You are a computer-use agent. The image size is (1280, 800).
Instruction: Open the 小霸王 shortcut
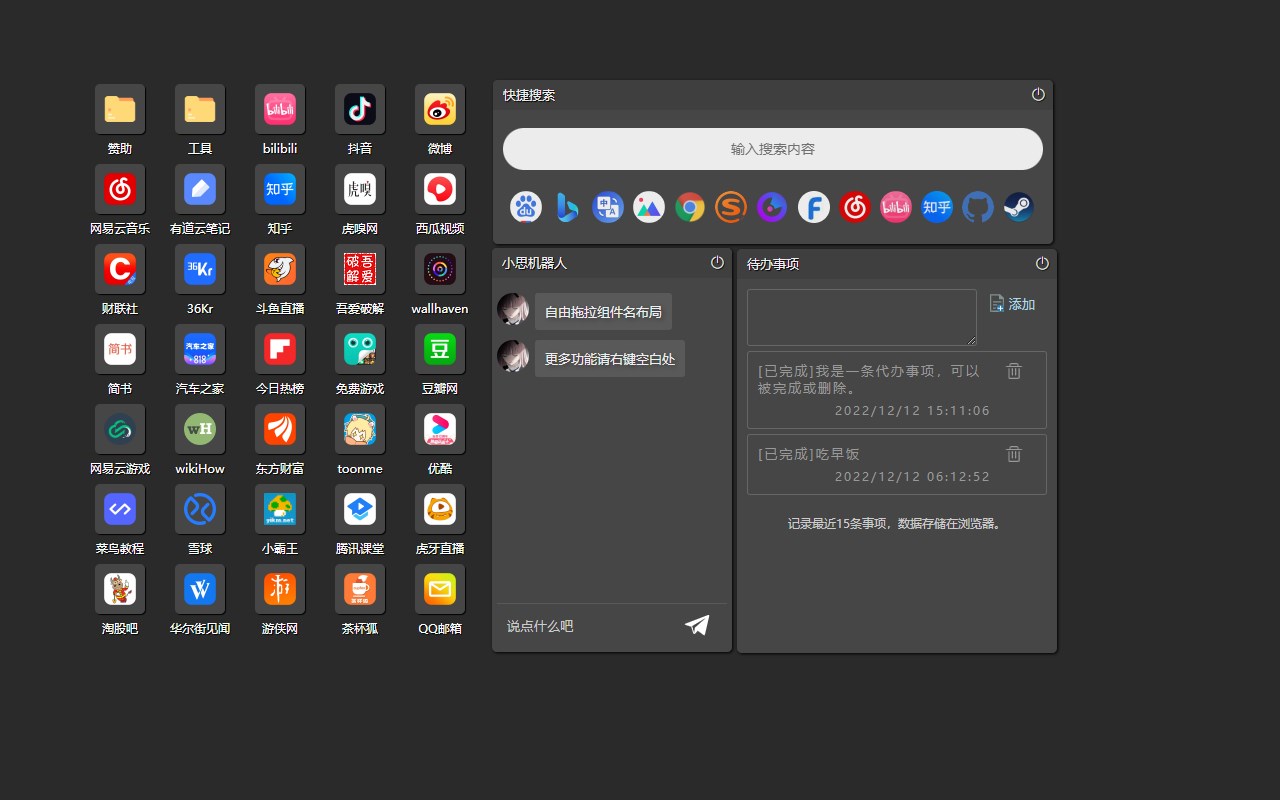coord(280,509)
